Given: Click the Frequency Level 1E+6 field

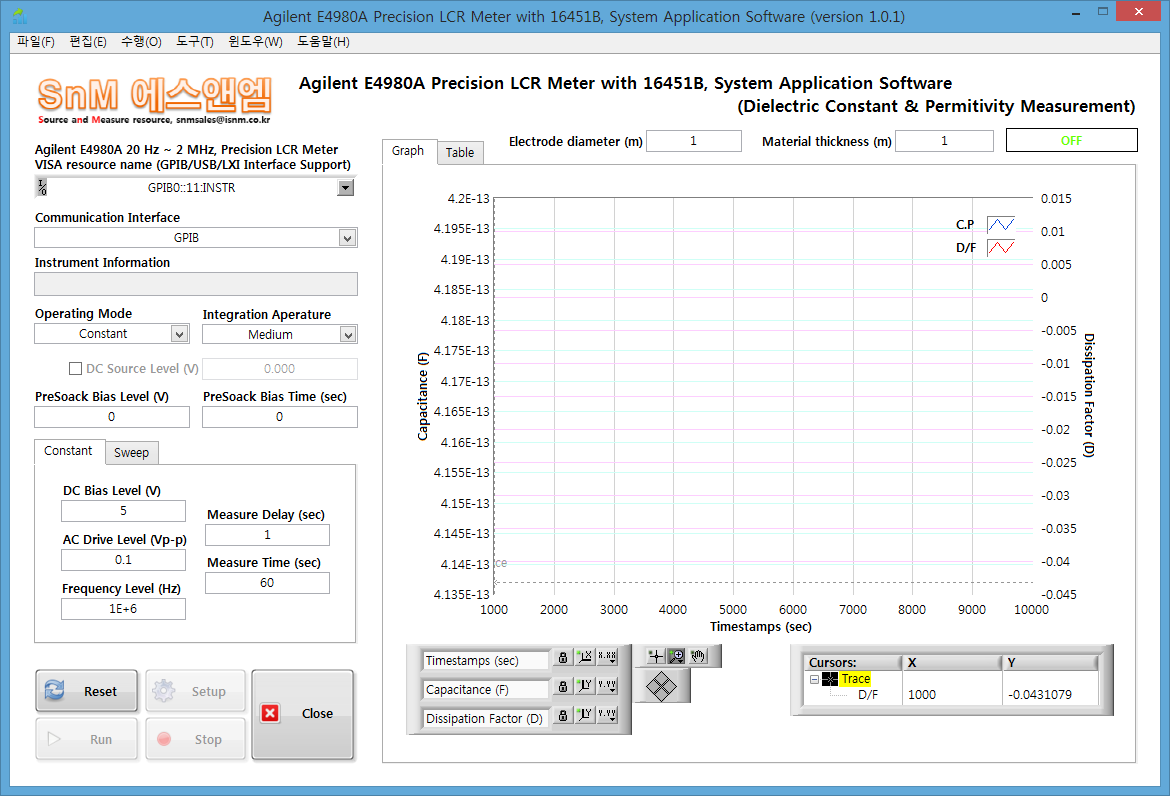Looking at the screenshot, I should 123,609.
